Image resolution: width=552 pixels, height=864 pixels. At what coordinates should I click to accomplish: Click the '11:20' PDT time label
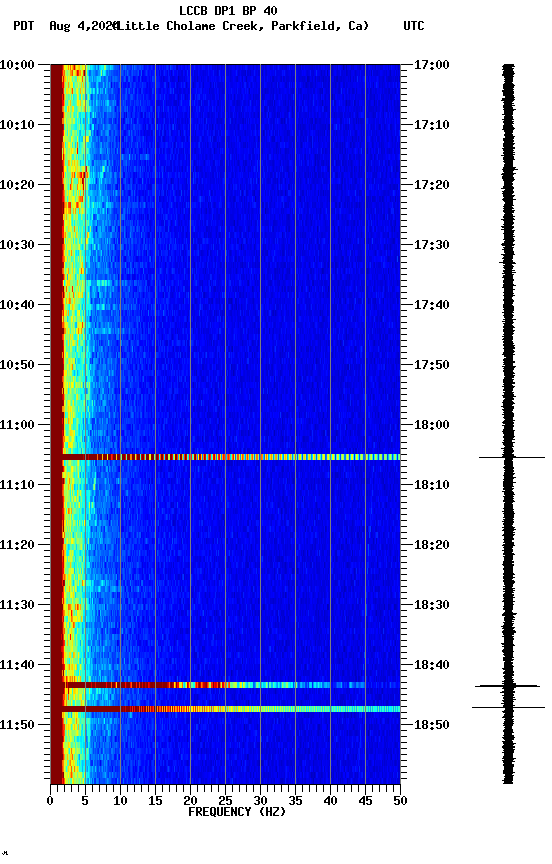[17, 546]
